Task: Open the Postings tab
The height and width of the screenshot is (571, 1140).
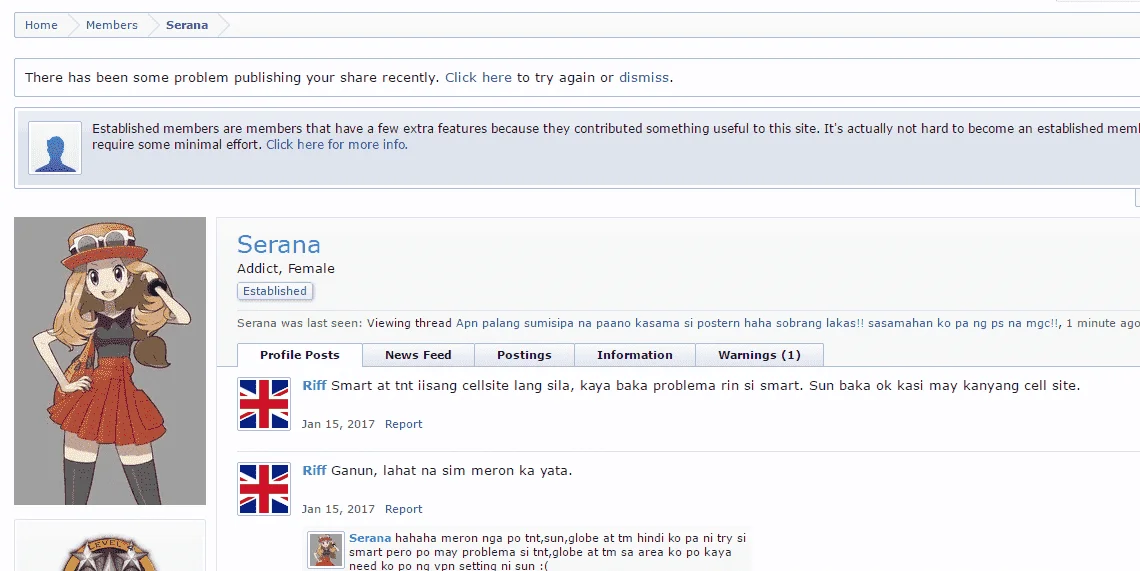Action: 524,355
